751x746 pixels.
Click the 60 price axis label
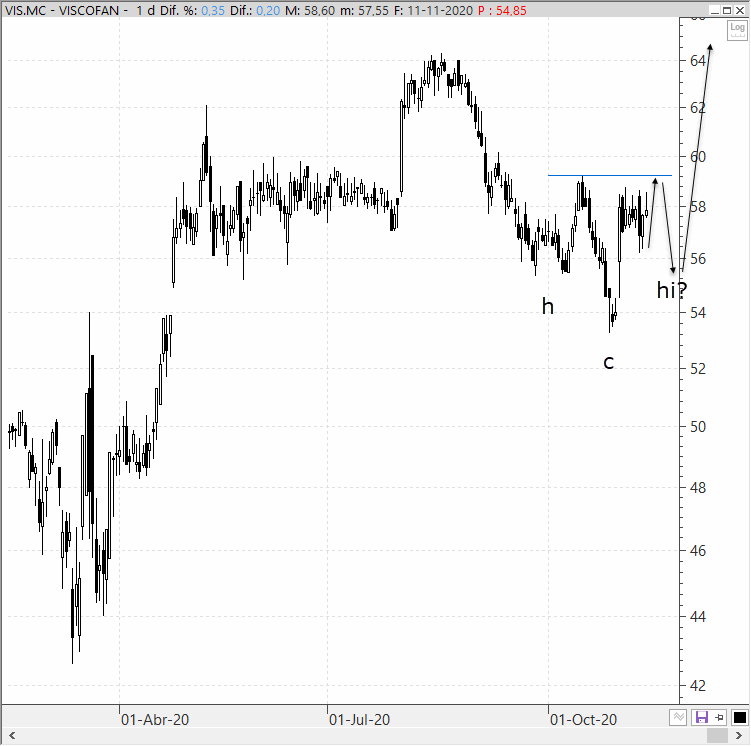698,157
